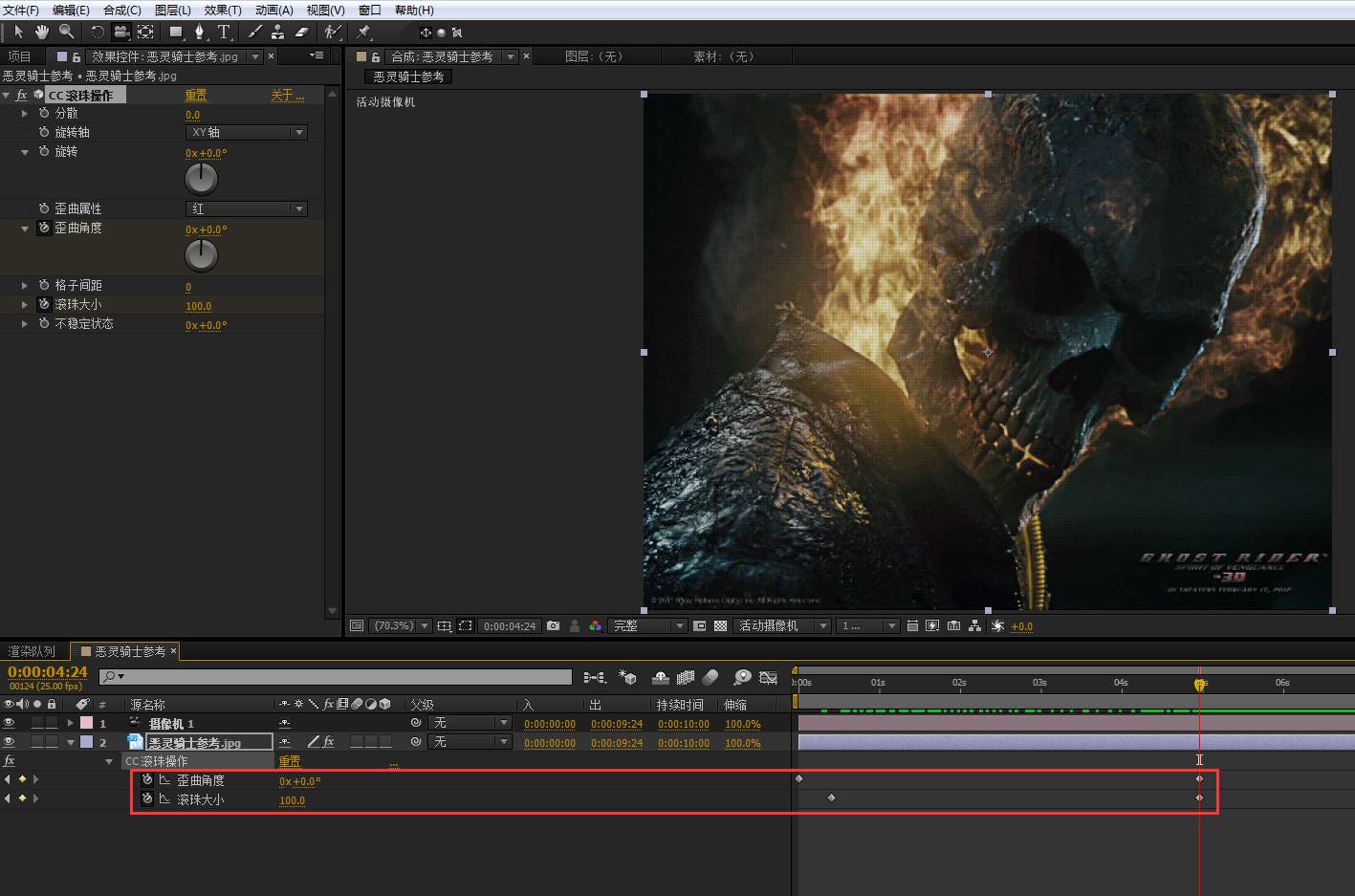Image resolution: width=1355 pixels, height=896 pixels.
Task: Select the Zoom magnifier tool
Action: pos(66,32)
